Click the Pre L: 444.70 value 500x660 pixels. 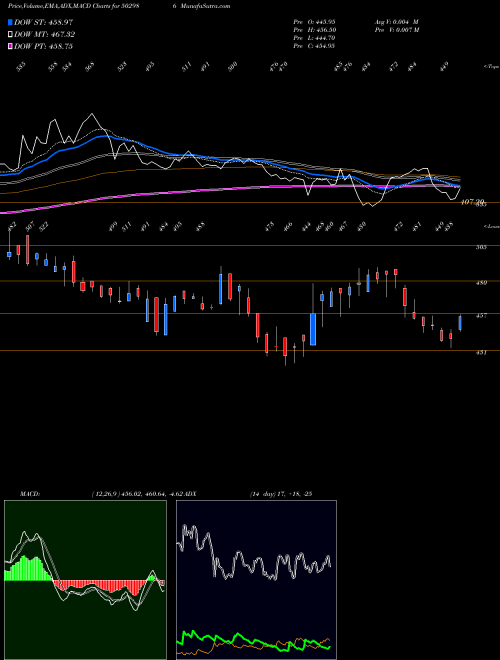point(314,38)
